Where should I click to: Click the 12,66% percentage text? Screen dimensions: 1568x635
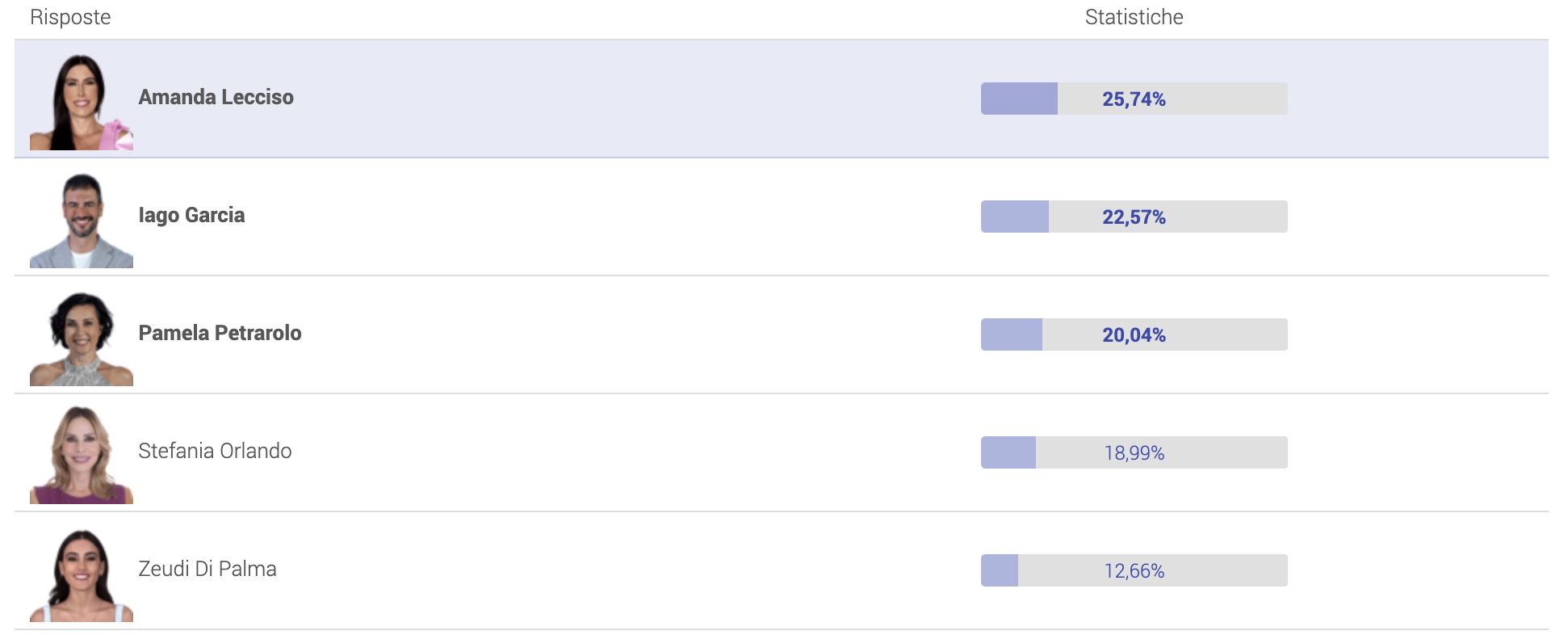click(1134, 571)
